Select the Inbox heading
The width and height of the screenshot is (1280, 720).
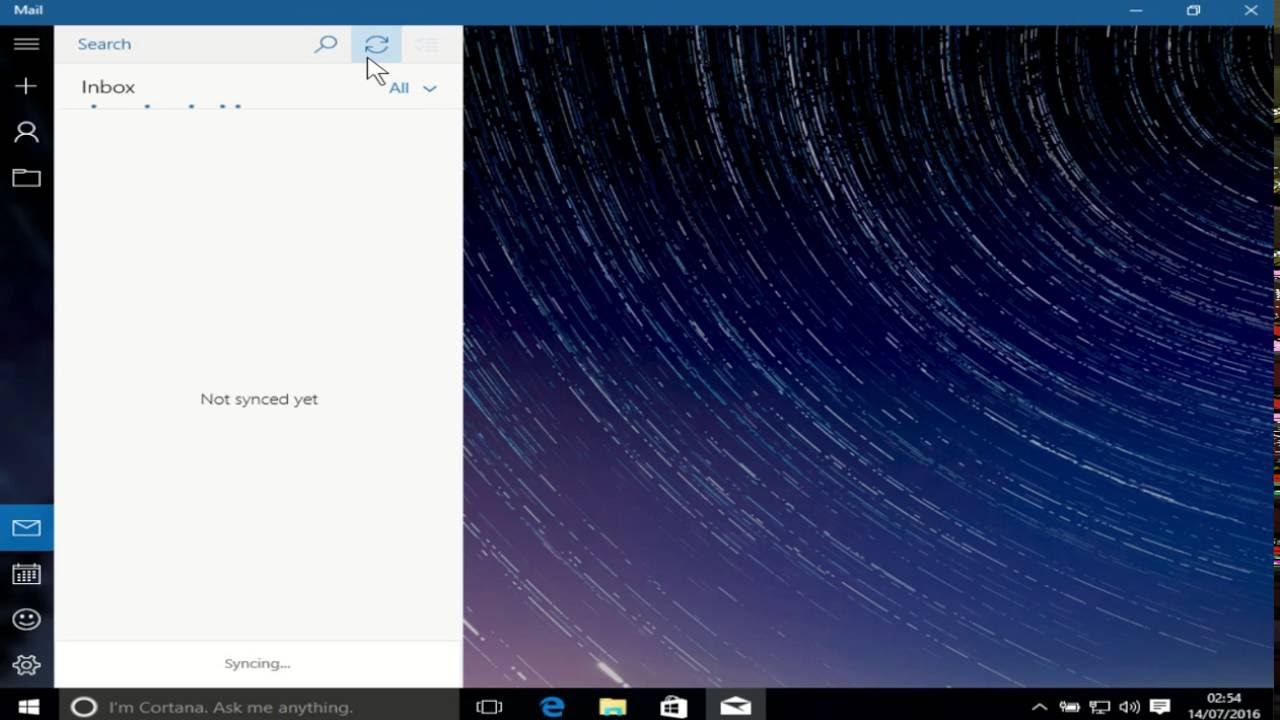tap(108, 87)
